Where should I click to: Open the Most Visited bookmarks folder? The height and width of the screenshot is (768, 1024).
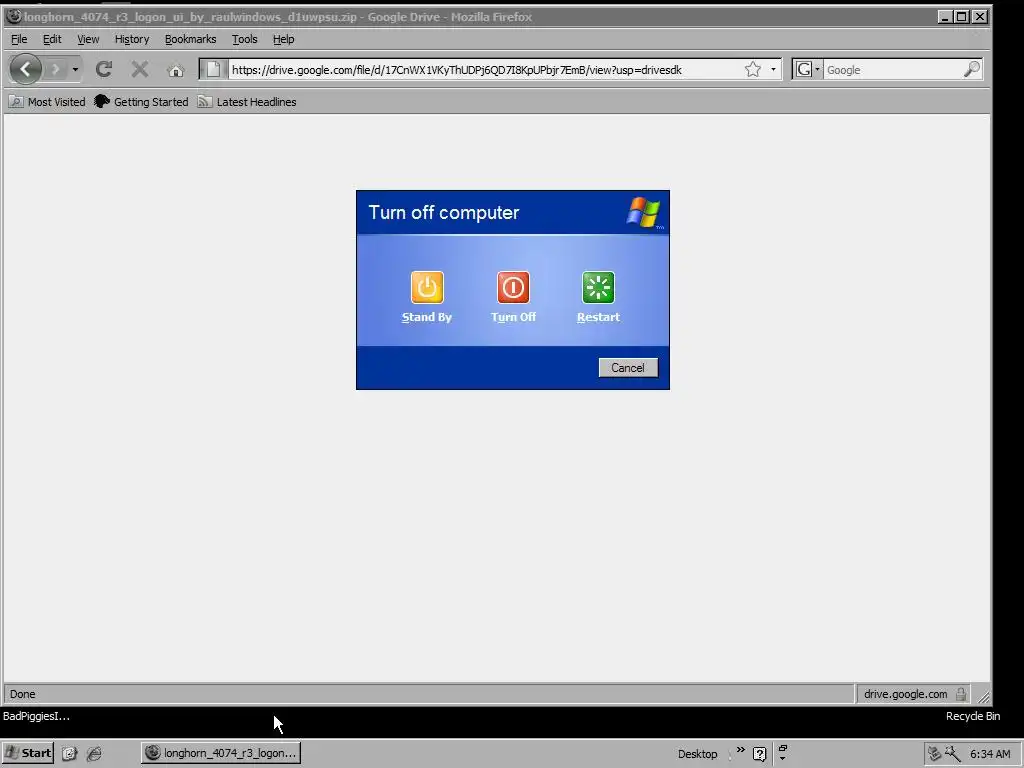click(x=47, y=102)
